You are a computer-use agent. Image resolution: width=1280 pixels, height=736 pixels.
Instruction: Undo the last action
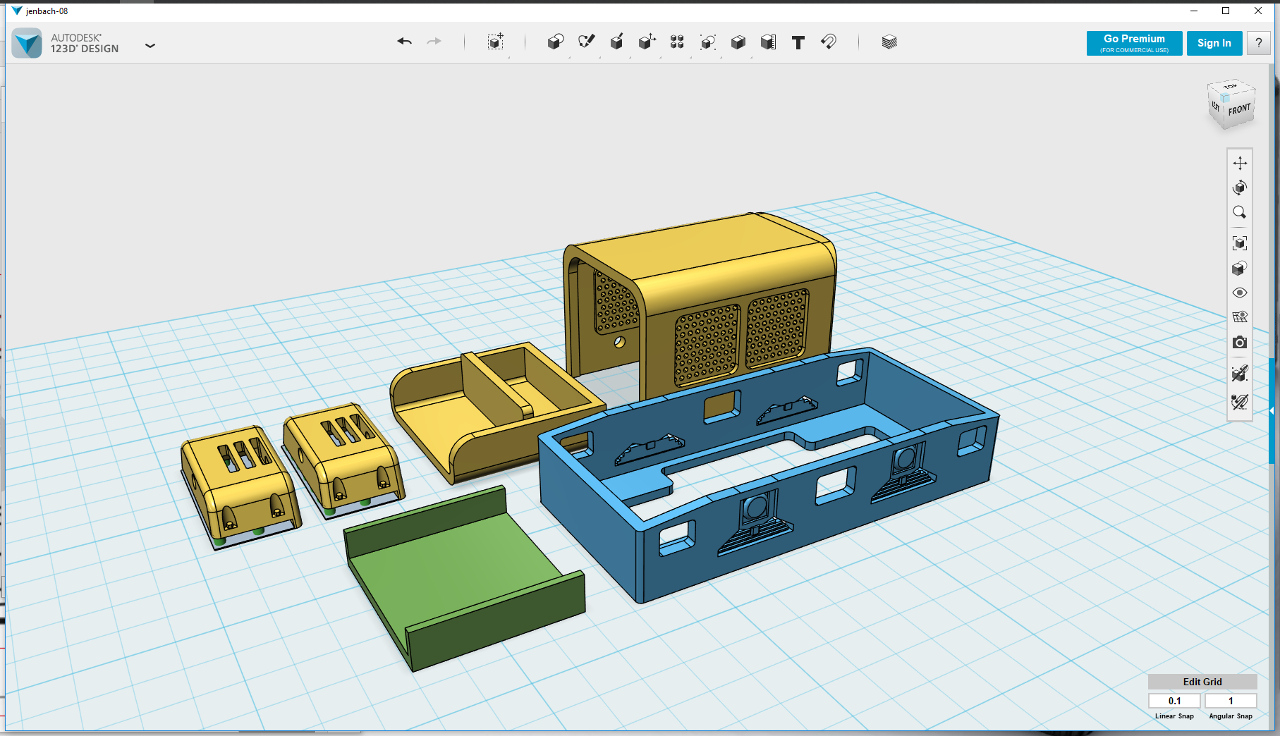(x=404, y=42)
